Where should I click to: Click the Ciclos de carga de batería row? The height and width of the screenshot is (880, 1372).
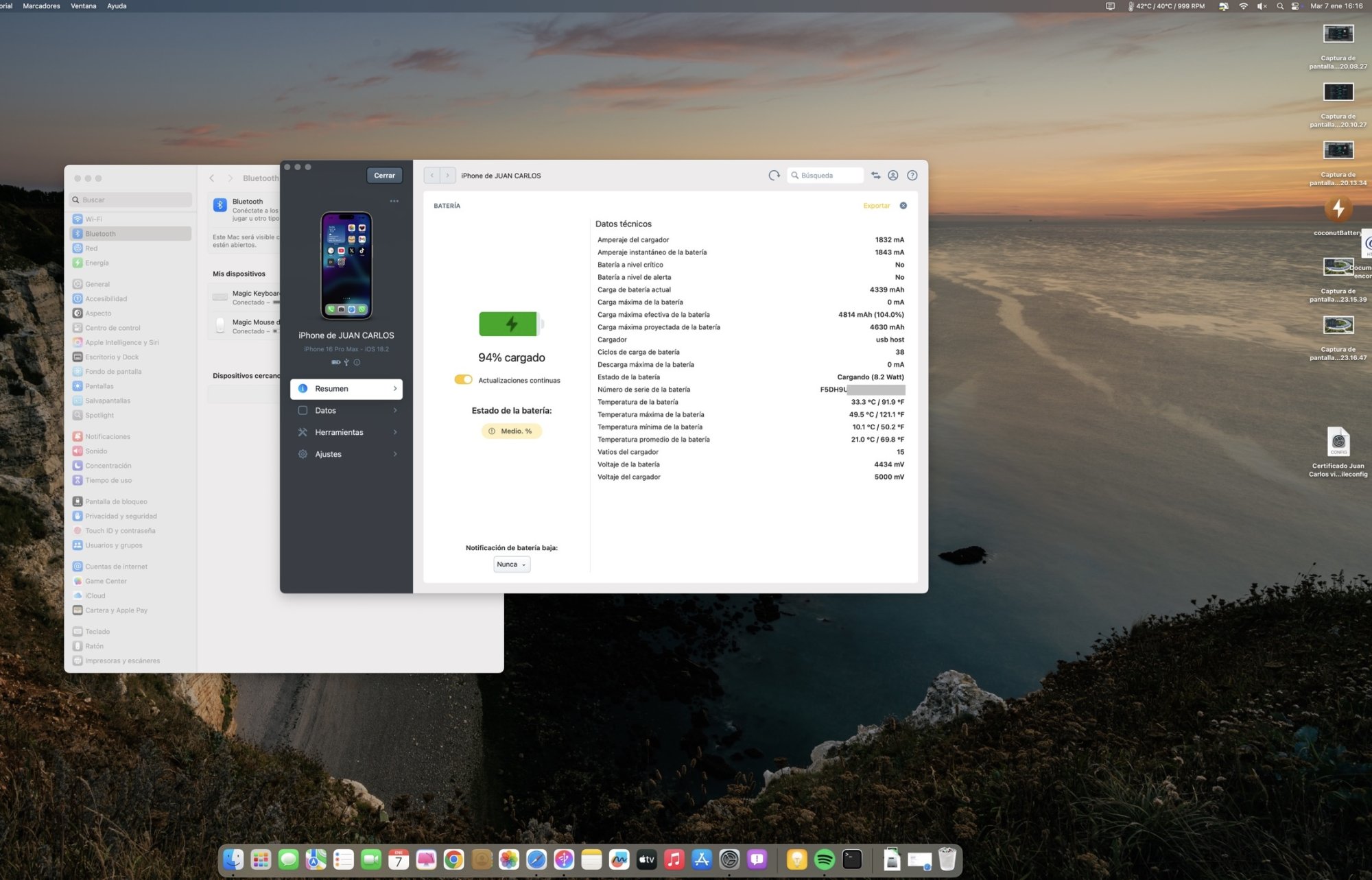coord(750,353)
